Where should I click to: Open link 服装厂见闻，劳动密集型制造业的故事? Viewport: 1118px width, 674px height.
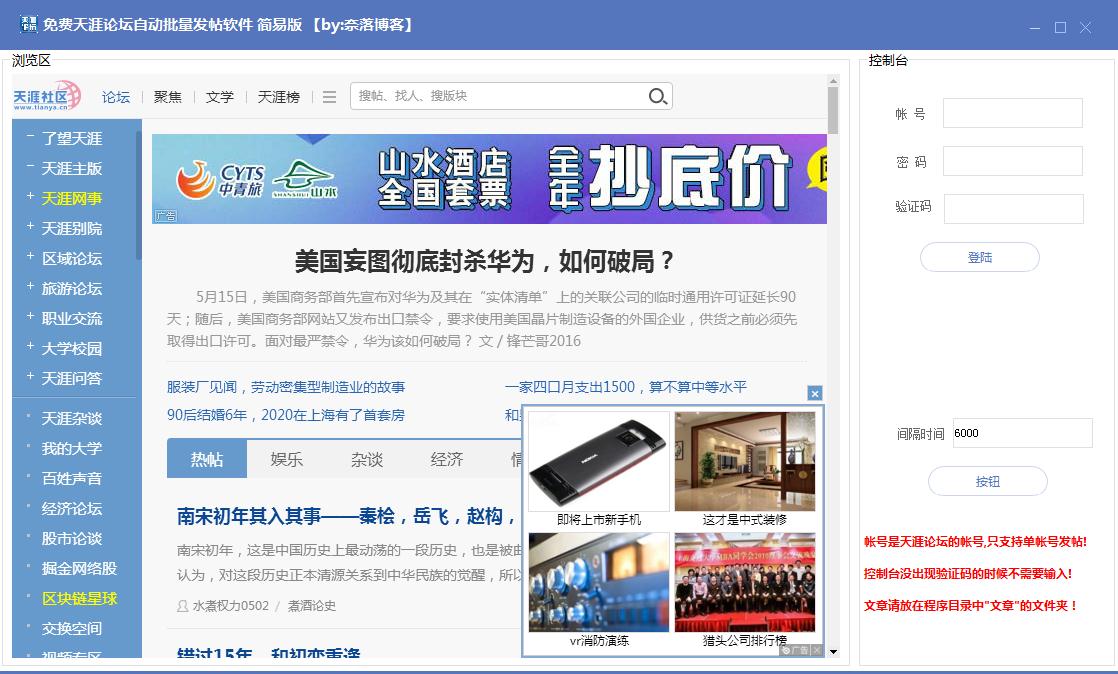[286, 387]
